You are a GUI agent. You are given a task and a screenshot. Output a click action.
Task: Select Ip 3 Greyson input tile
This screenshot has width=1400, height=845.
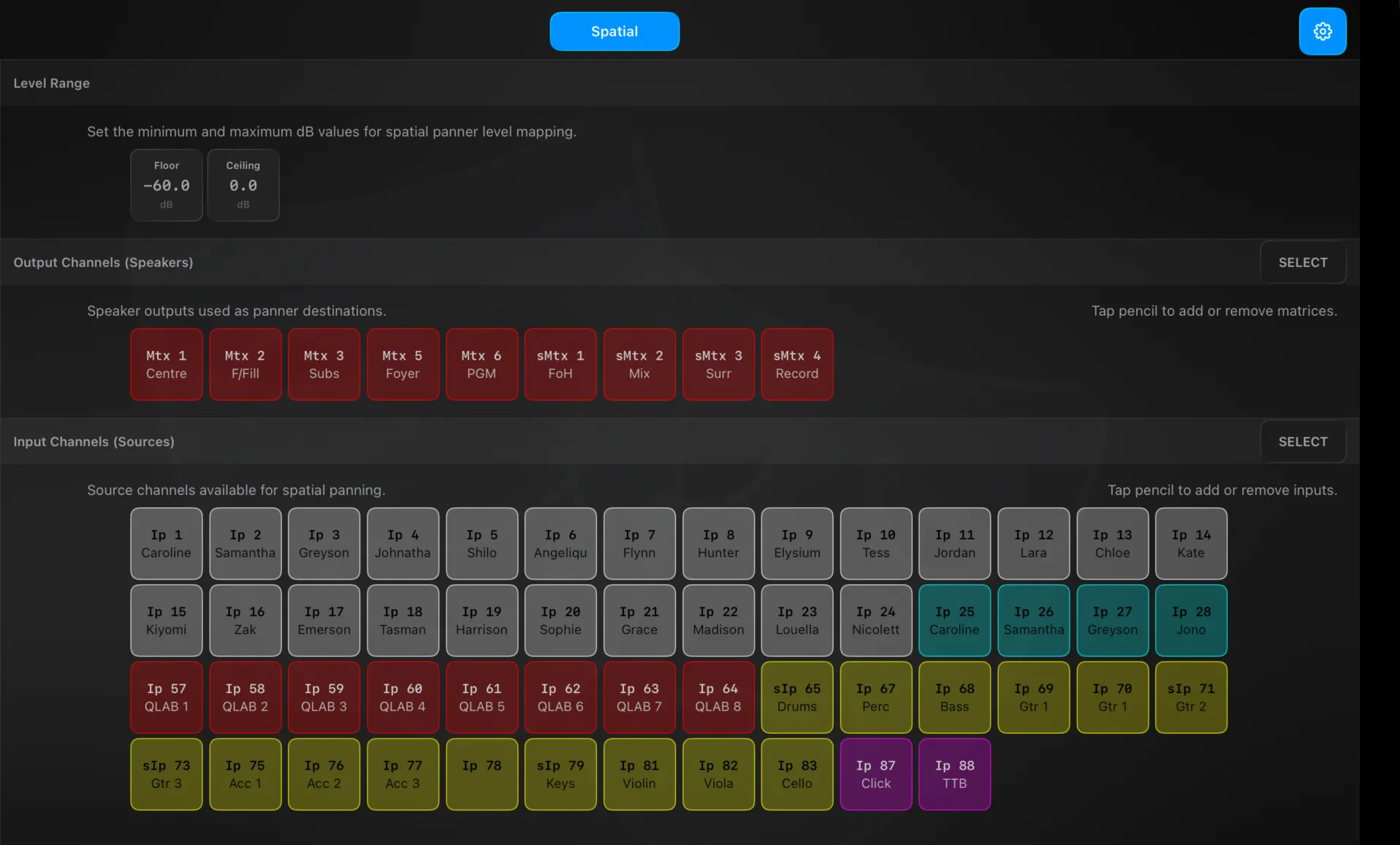[324, 544]
